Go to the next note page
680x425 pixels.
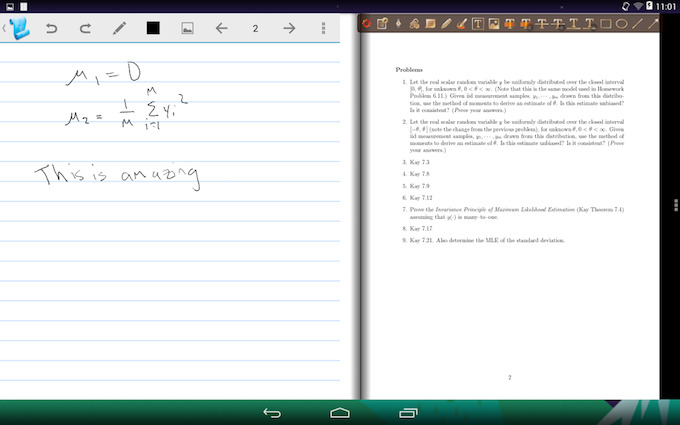(289, 28)
